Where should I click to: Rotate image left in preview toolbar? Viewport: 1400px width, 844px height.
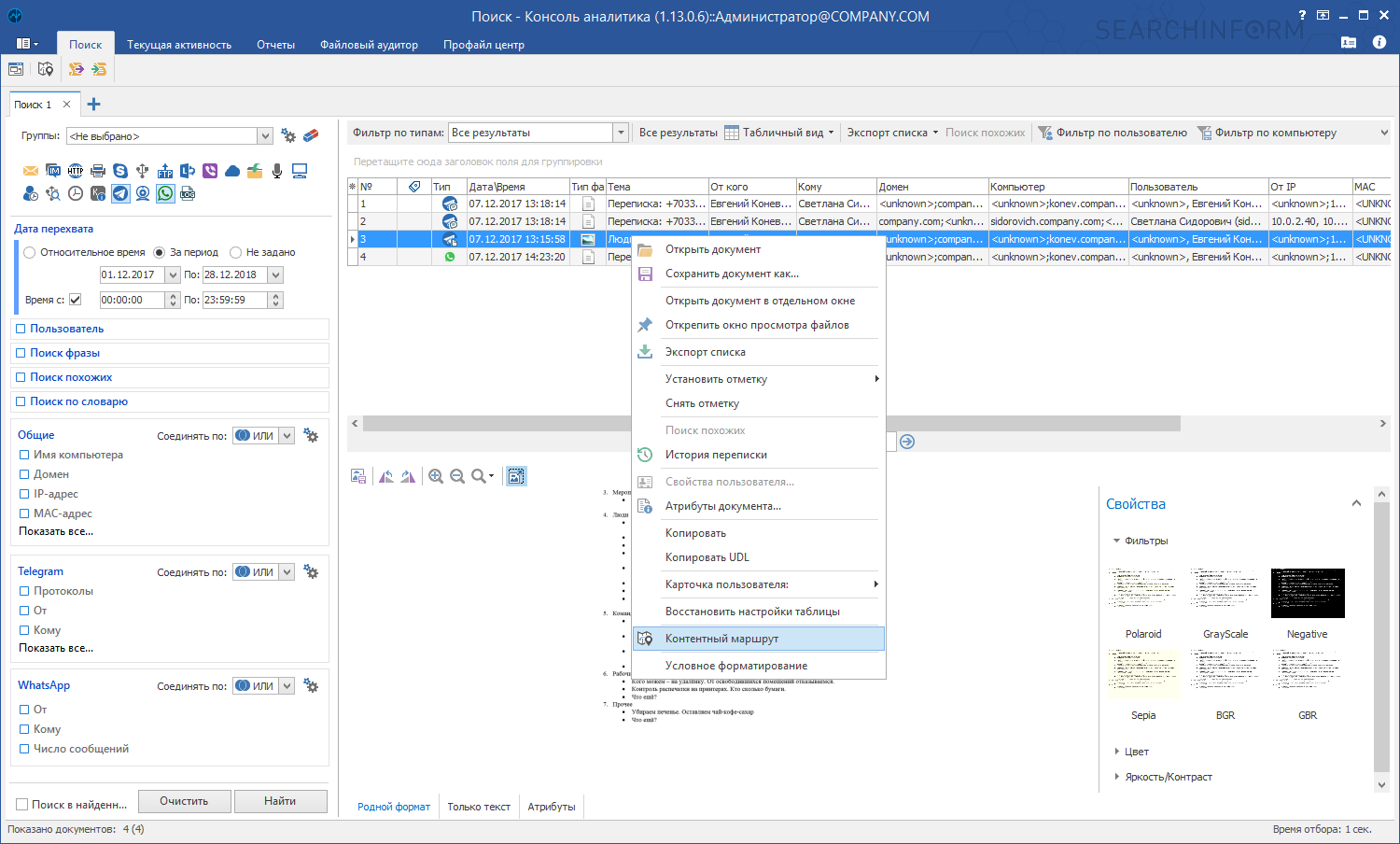pyautogui.click(x=386, y=476)
